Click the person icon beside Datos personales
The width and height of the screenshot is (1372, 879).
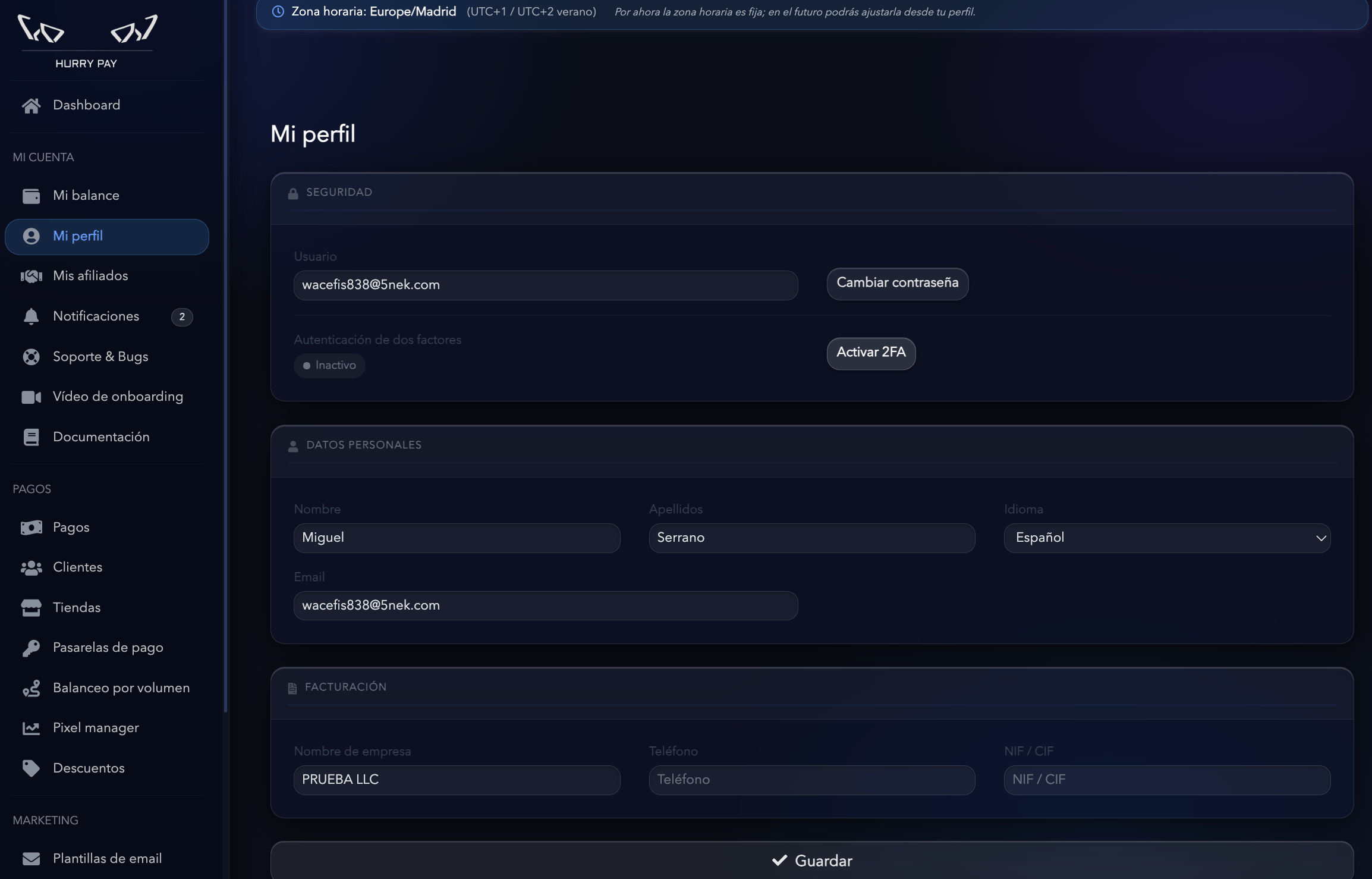(292, 446)
